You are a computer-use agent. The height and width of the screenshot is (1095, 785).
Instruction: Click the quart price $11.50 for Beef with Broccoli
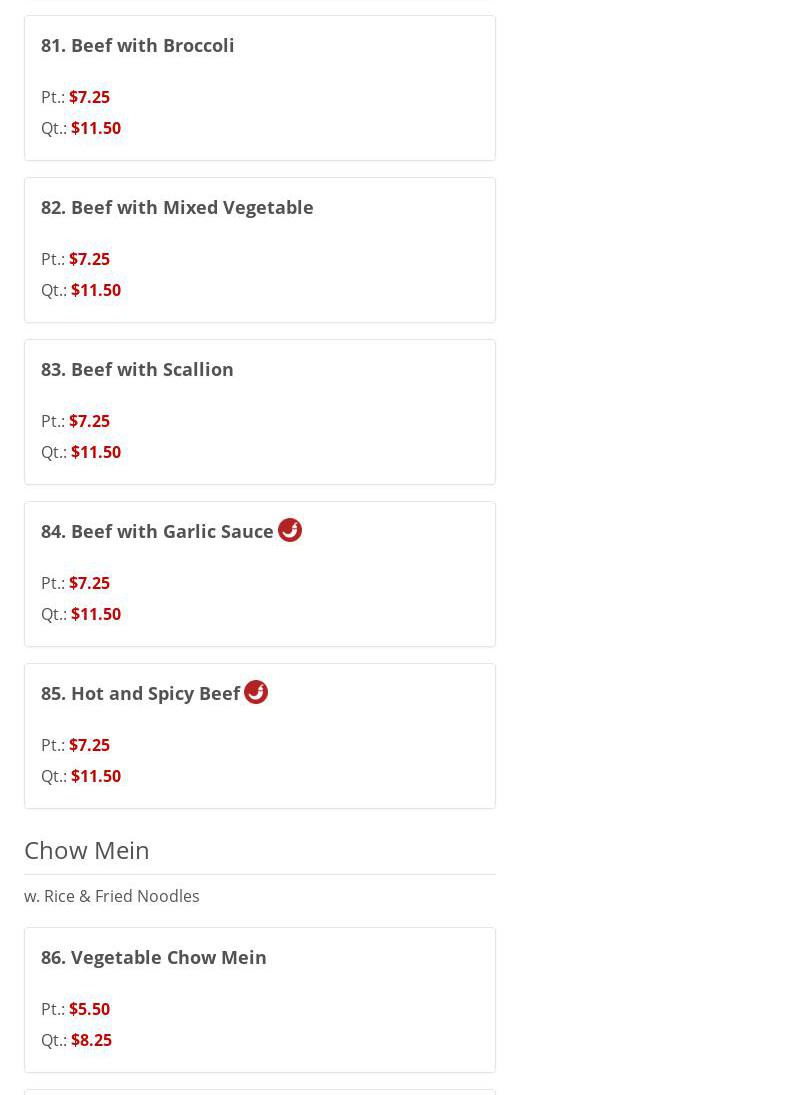(x=96, y=128)
